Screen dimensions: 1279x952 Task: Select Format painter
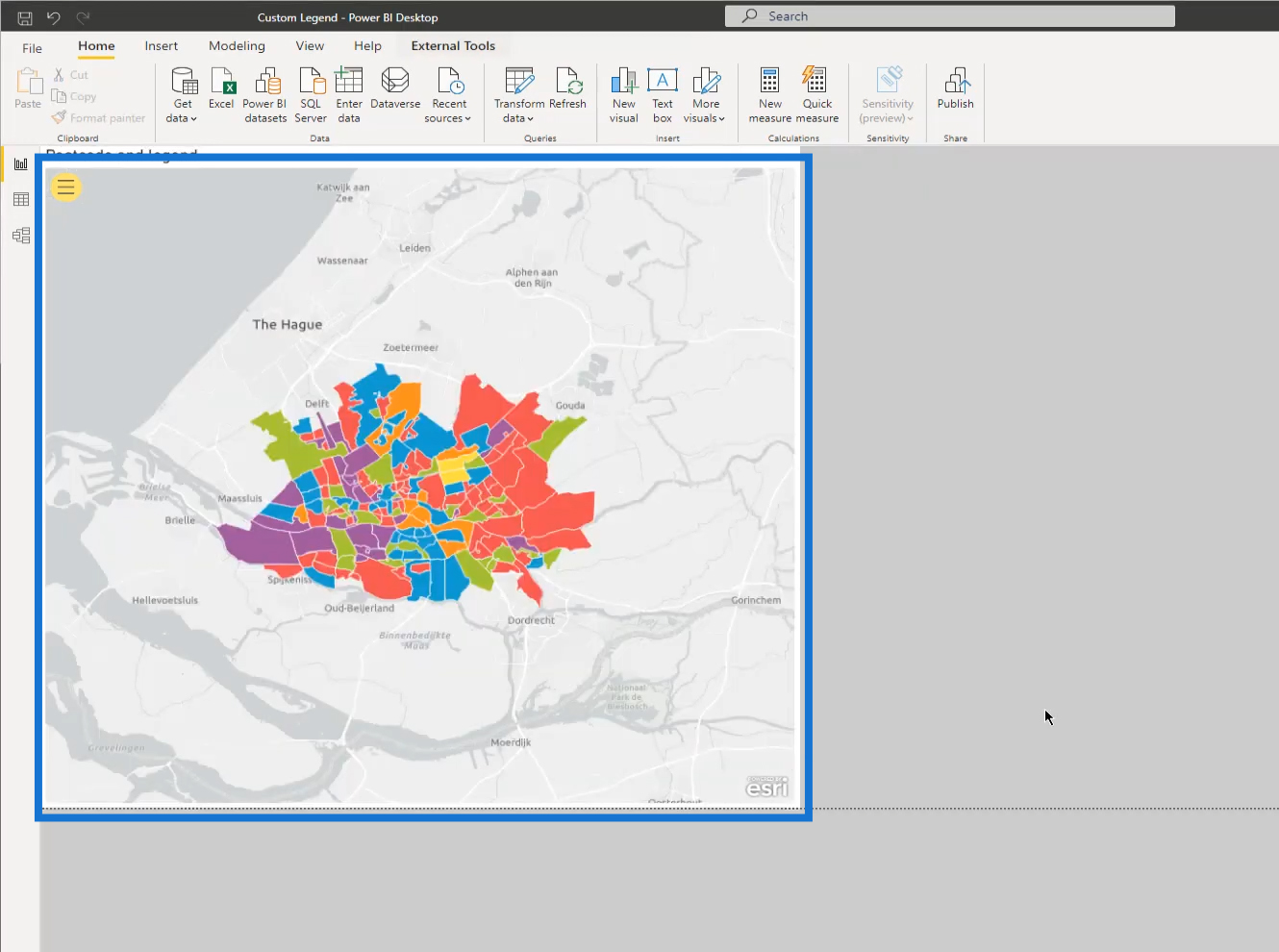(x=98, y=118)
